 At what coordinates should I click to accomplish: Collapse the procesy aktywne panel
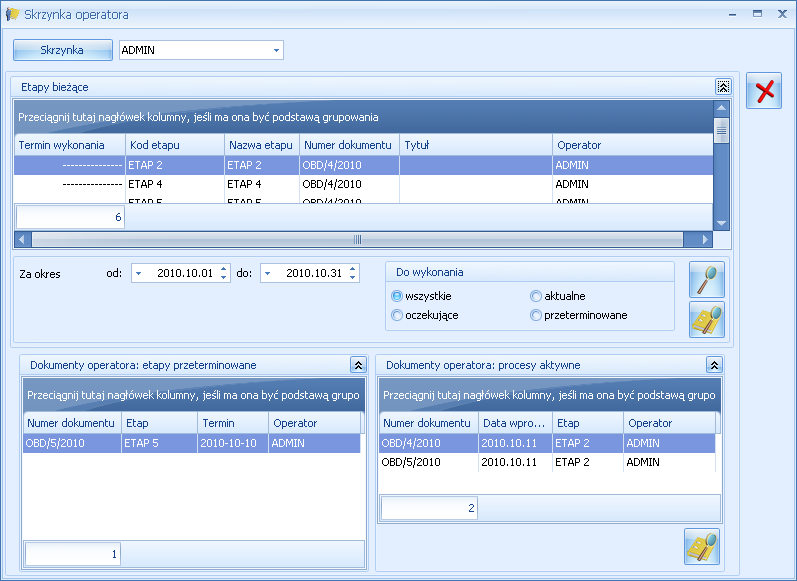(x=714, y=364)
